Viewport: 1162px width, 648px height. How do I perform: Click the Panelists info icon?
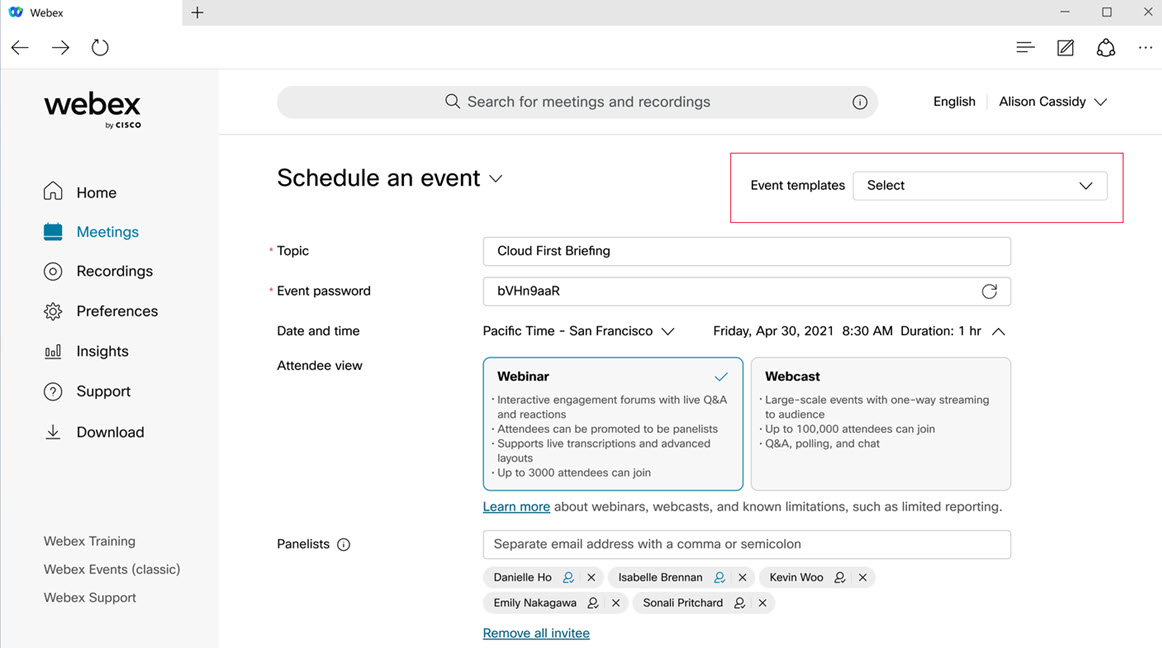coord(344,545)
